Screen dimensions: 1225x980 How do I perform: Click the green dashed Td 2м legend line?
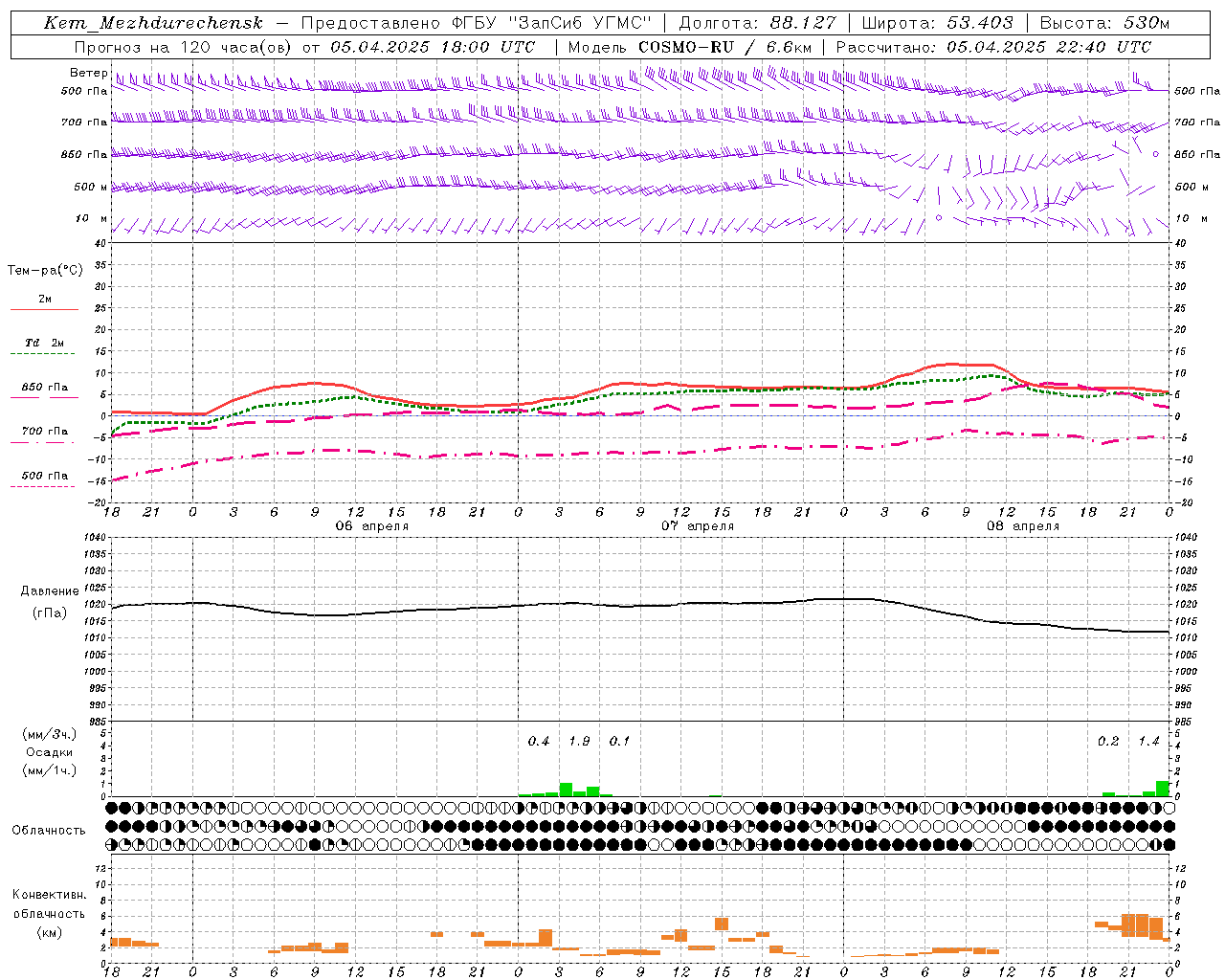tap(42, 354)
